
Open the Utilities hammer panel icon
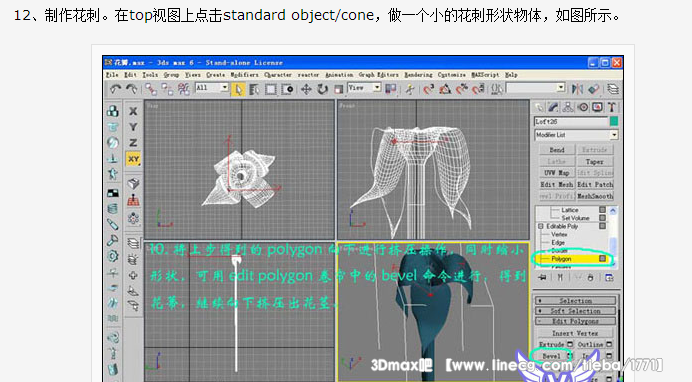(x=612, y=107)
